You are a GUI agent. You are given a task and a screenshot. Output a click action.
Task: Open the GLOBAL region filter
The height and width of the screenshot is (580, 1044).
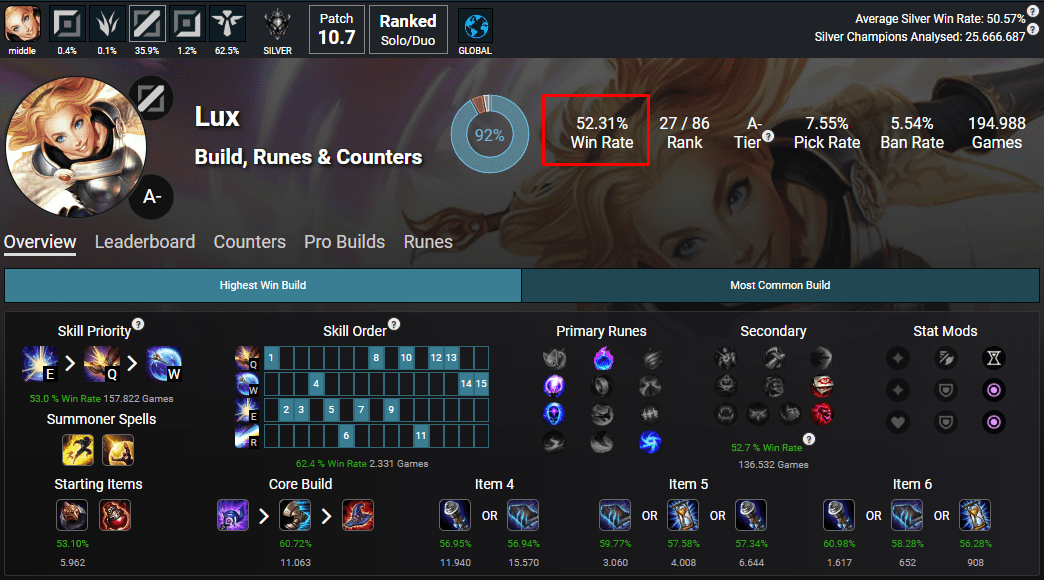[475, 31]
